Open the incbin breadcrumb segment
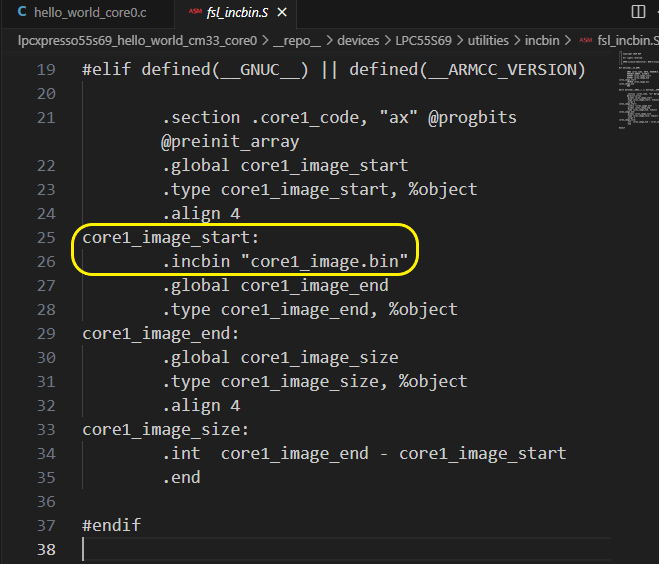The image size is (659, 564). click(x=542, y=40)
